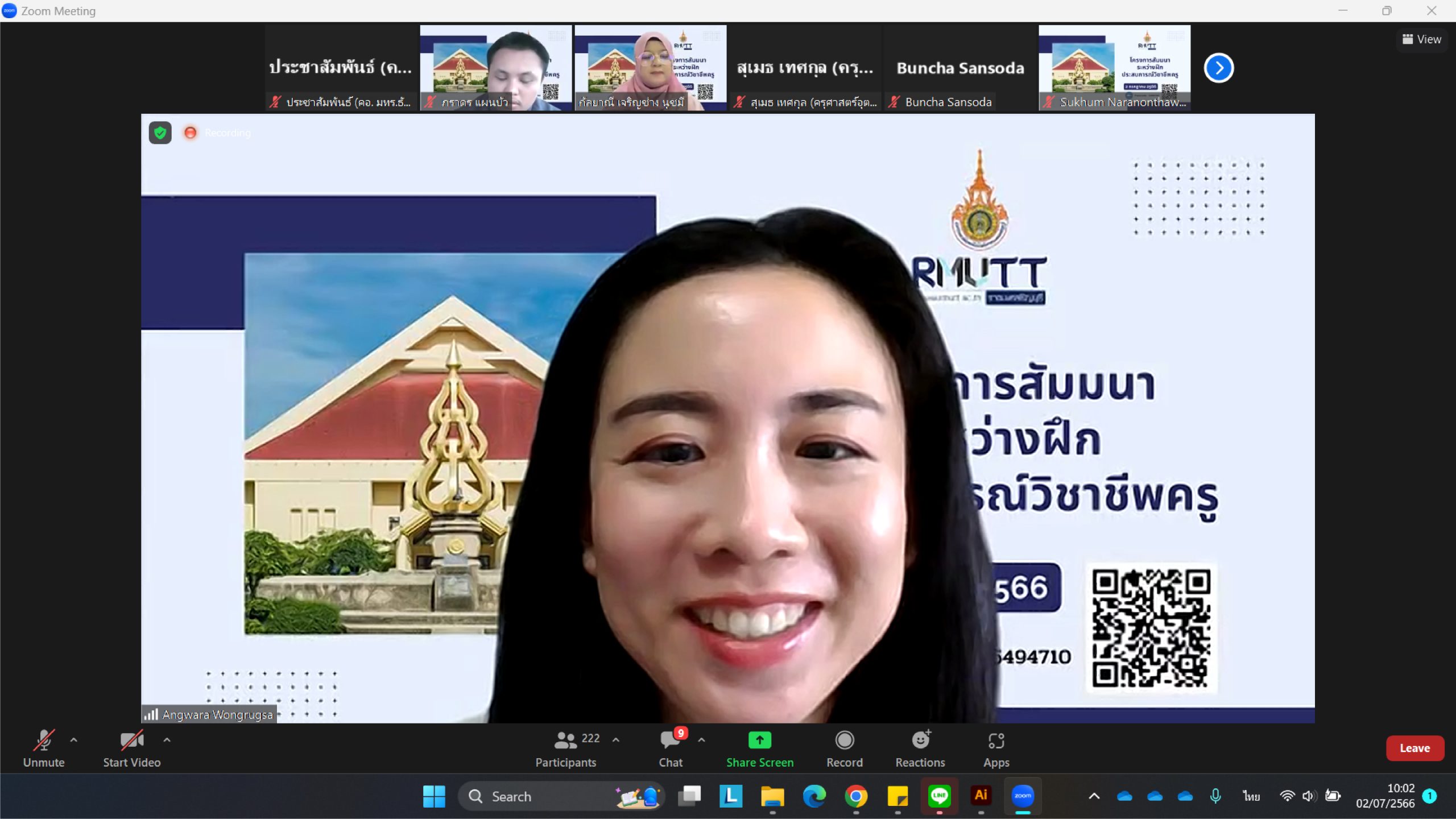Click the green encryption shield icon

pos(160,133)
